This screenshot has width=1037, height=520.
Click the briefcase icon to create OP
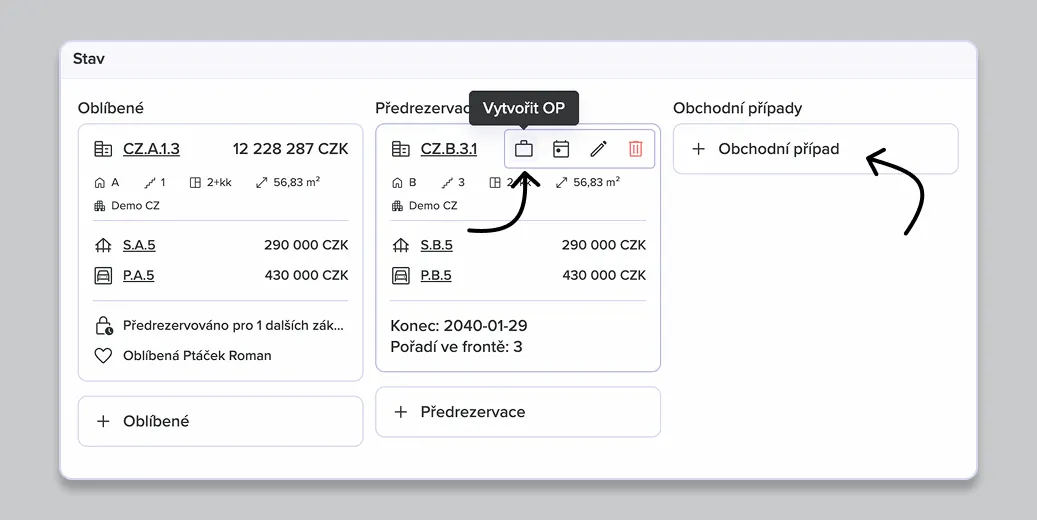pos(524,149)
